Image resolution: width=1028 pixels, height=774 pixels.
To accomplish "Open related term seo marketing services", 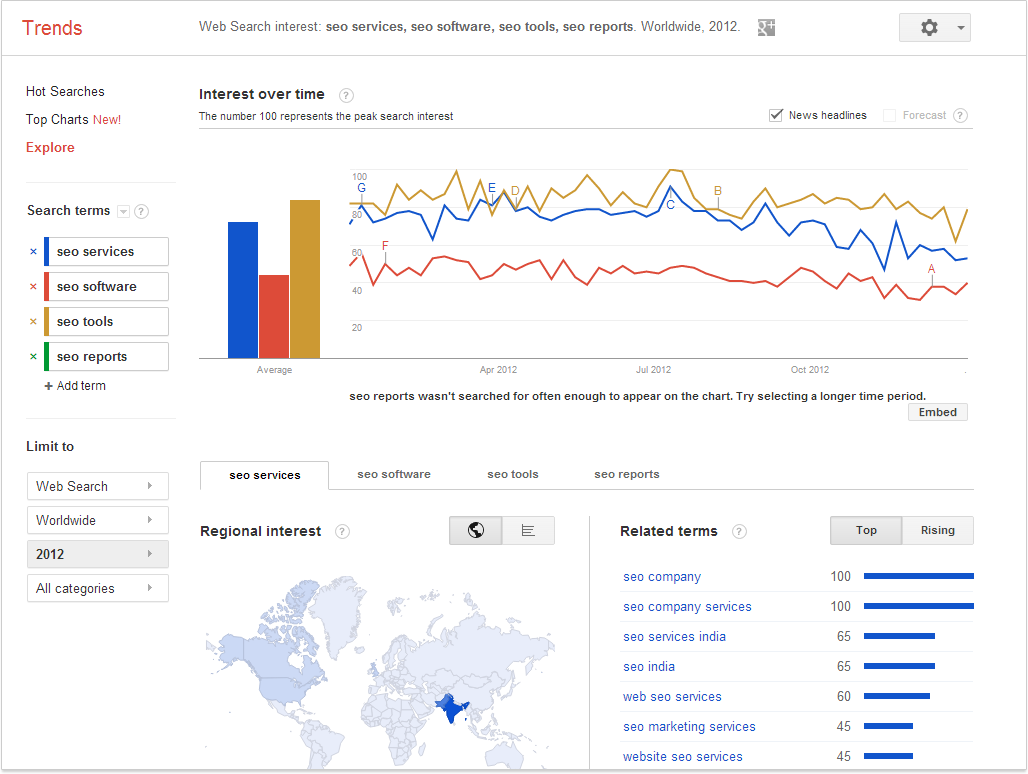I will click(x=689, y=727).
